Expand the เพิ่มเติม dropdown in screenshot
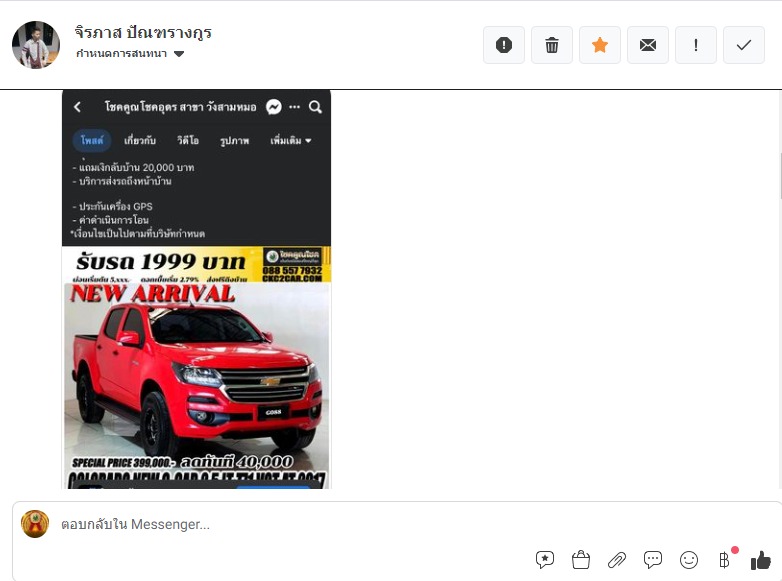Viewport: 782px width, 581px height. (291, 141)
